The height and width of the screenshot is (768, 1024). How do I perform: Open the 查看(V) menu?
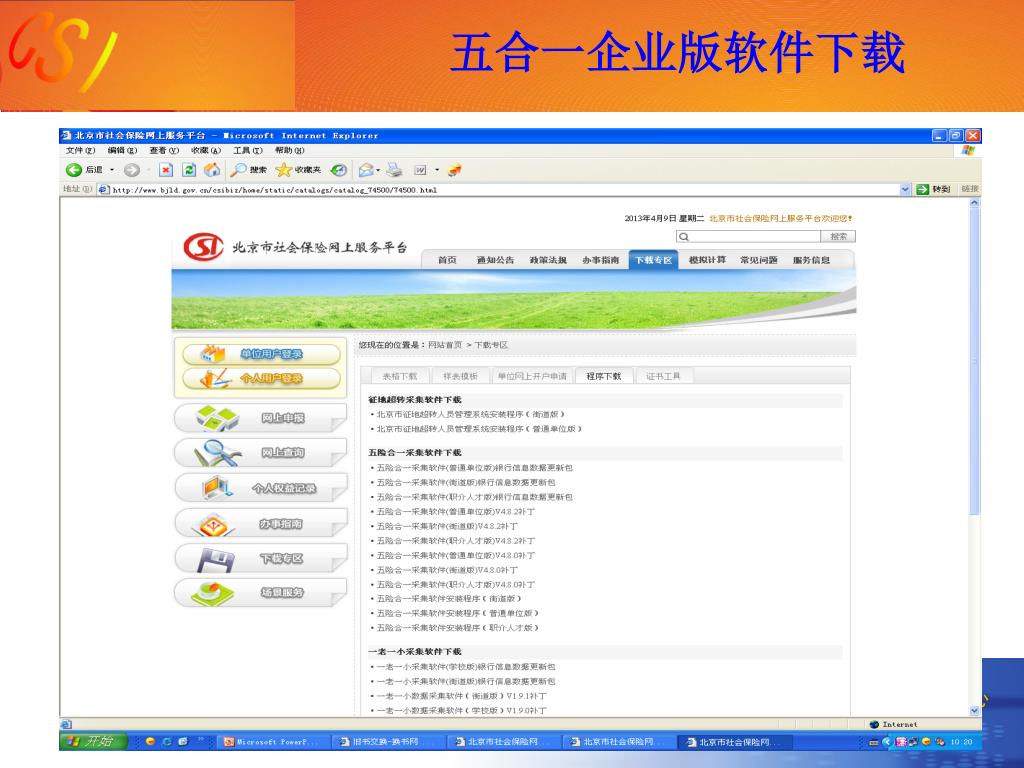164,151
